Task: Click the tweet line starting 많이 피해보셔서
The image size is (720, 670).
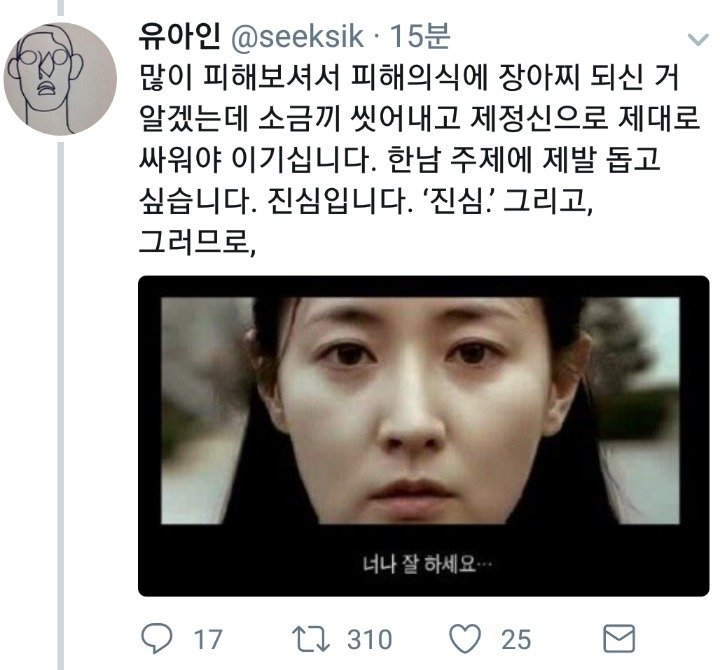Action: click(x=408, y=77)
